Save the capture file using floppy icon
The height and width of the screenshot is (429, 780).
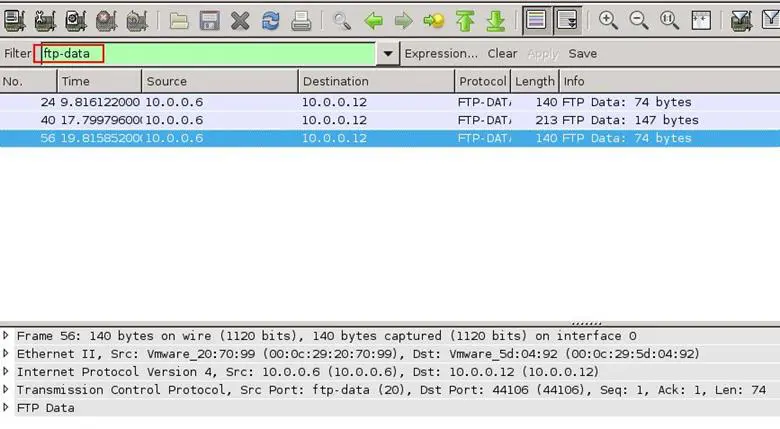[x=209, y=20]
